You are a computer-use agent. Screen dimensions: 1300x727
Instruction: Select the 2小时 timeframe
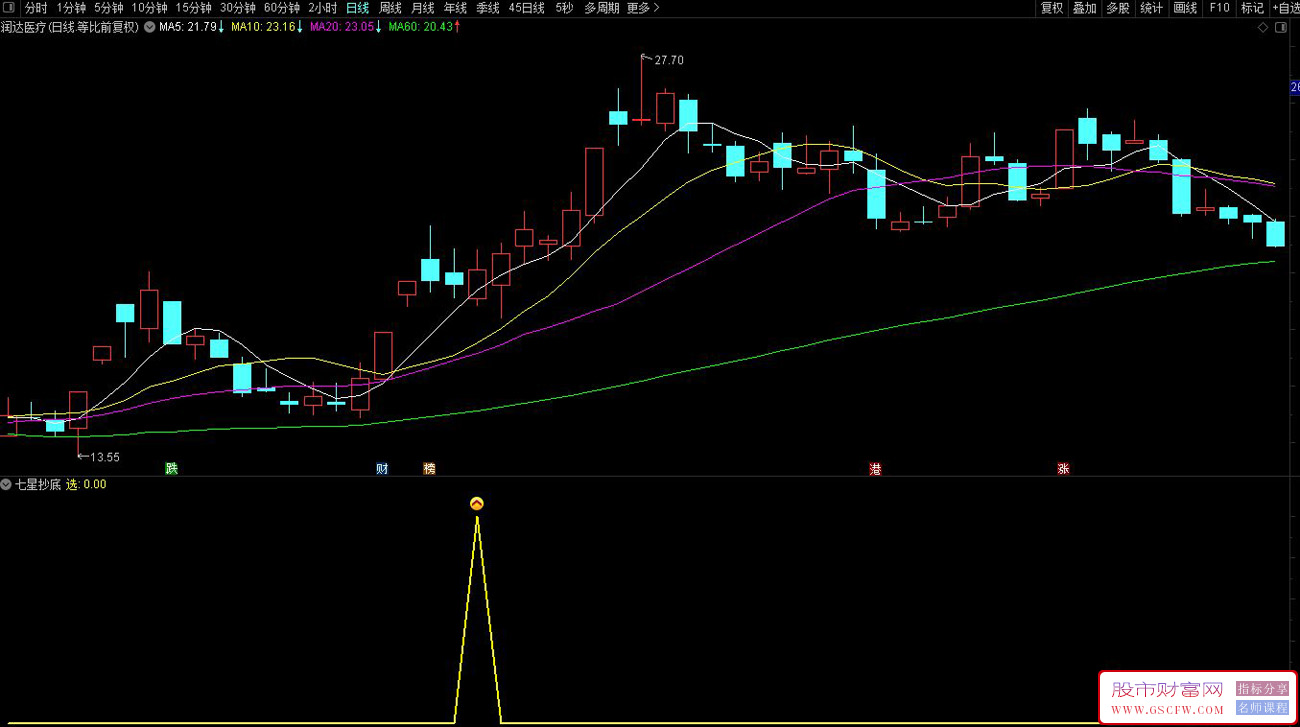tap(322, 8)
